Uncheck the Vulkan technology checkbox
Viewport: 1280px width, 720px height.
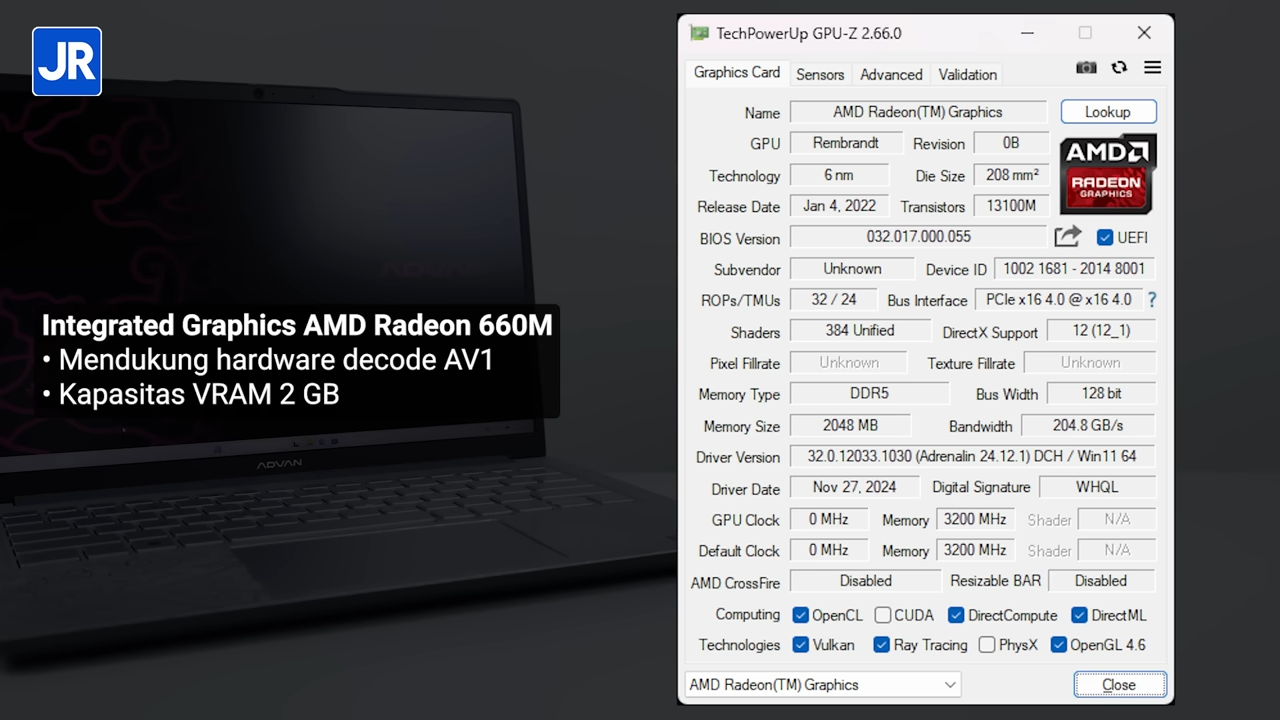coord(800,645)
